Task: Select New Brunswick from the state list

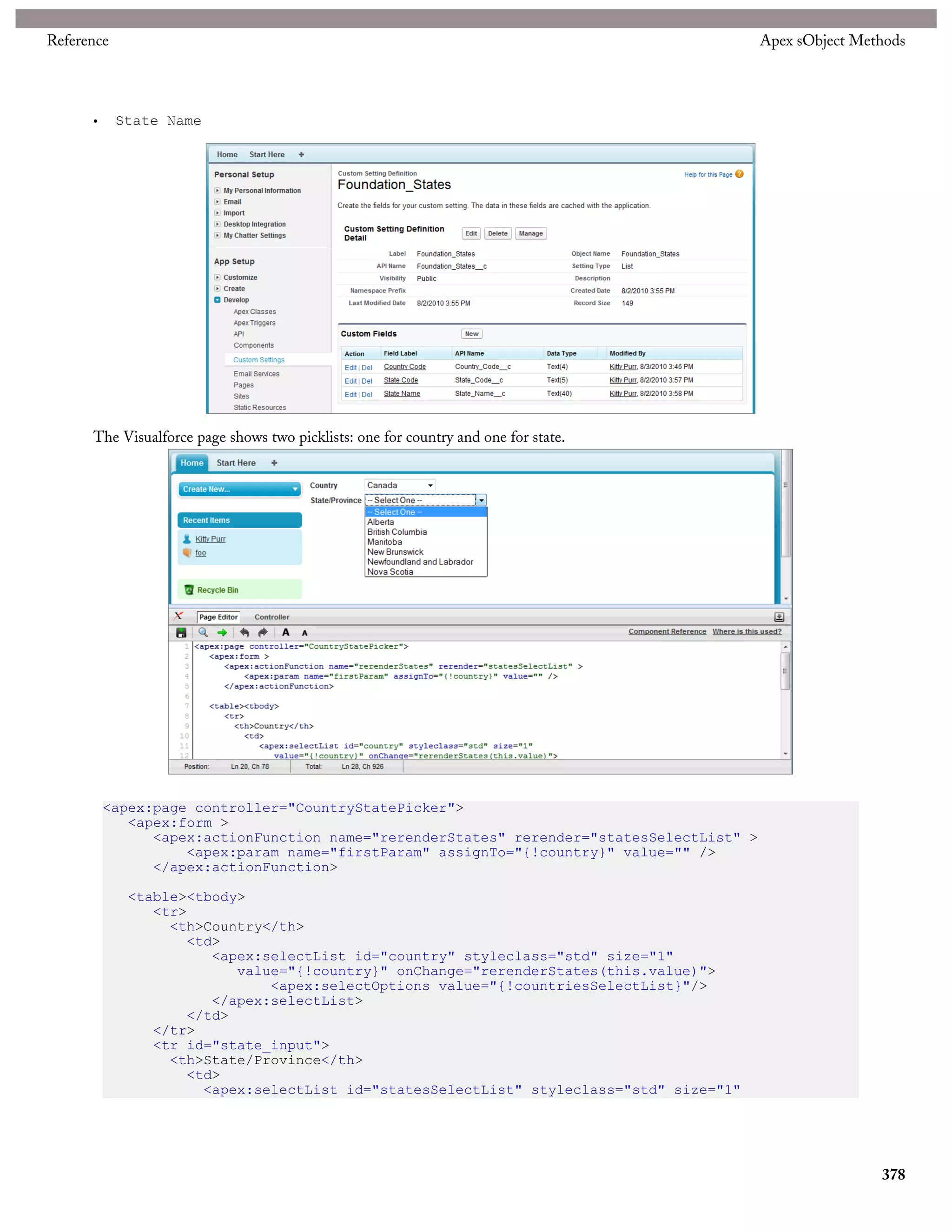Action: [426, 552]
